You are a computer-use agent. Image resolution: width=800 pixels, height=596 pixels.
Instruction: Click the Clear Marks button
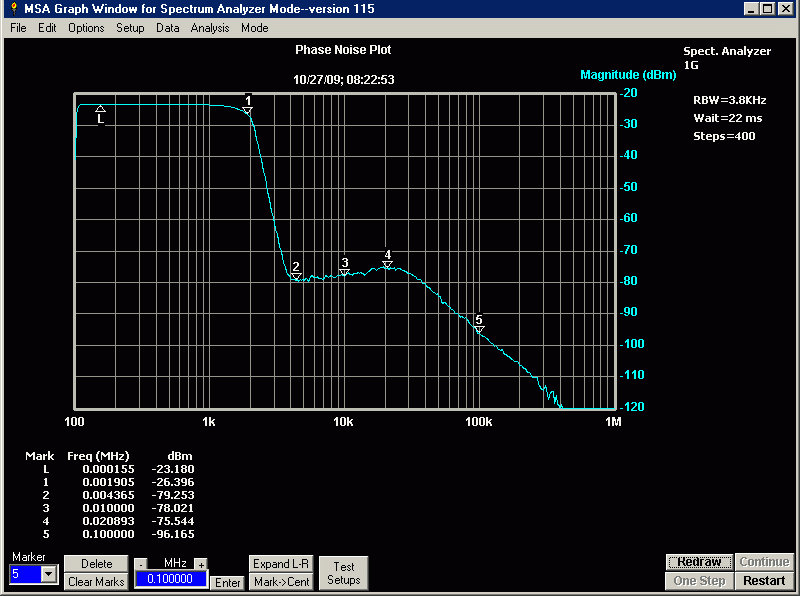pos(96,582)
